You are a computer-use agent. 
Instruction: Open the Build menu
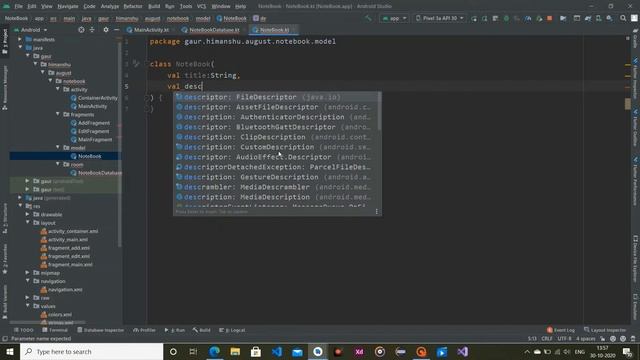(x=154, y=6)
